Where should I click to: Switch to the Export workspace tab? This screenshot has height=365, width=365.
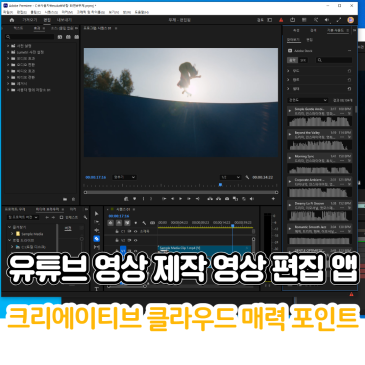[64, 20]
